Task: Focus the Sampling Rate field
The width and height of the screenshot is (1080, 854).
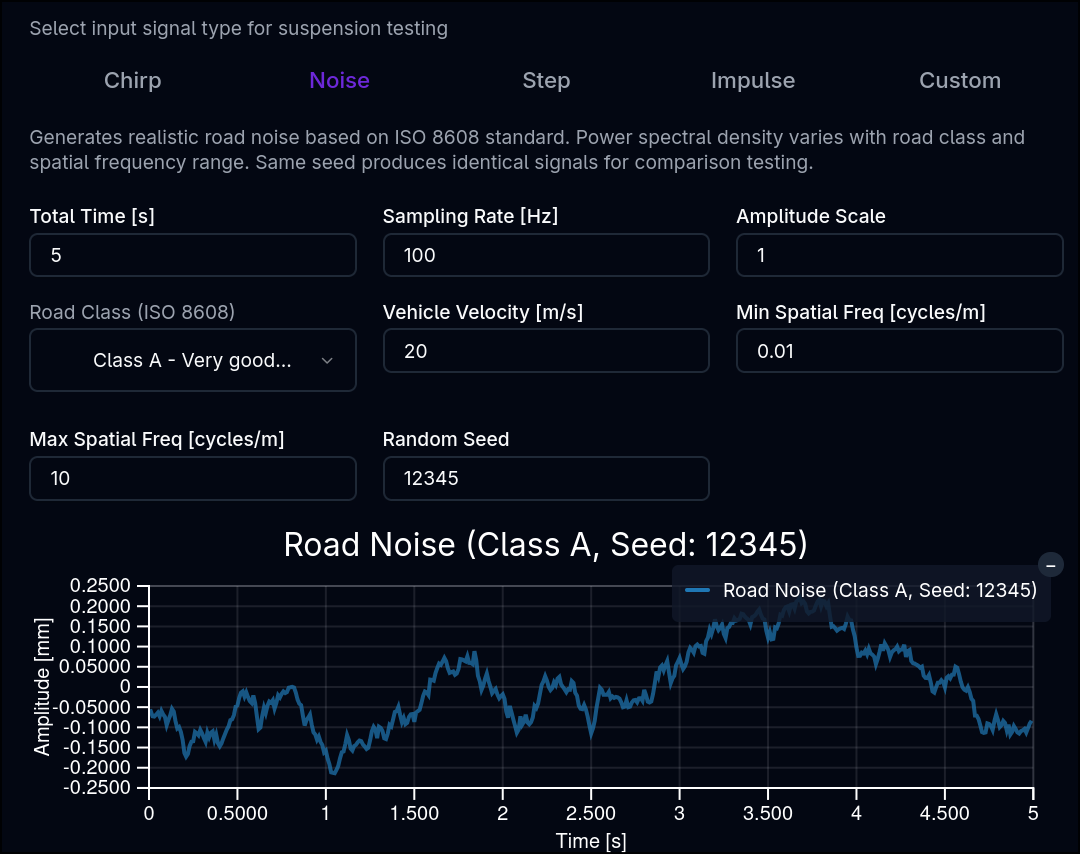Action: pos(546,255)
